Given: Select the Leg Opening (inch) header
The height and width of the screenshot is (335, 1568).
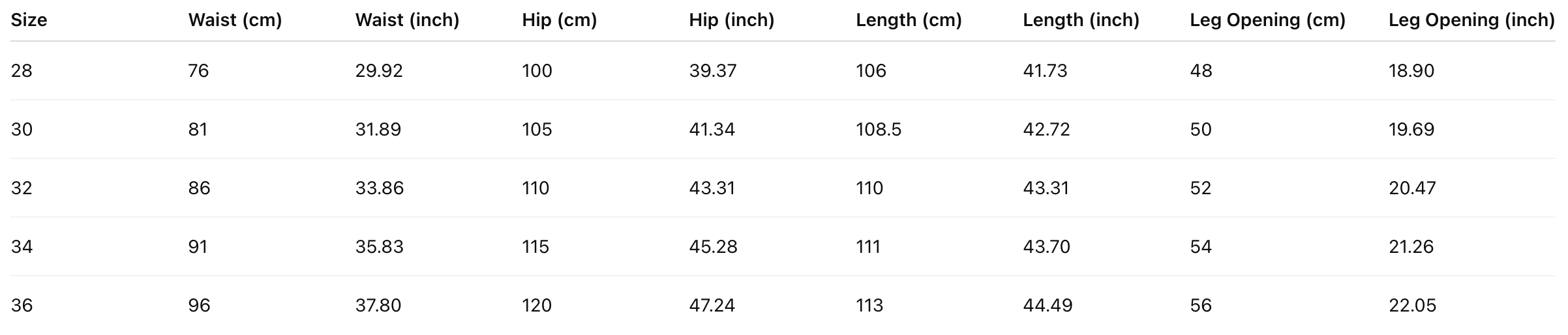Looking at the screenshot, I should pos(1471,20).
